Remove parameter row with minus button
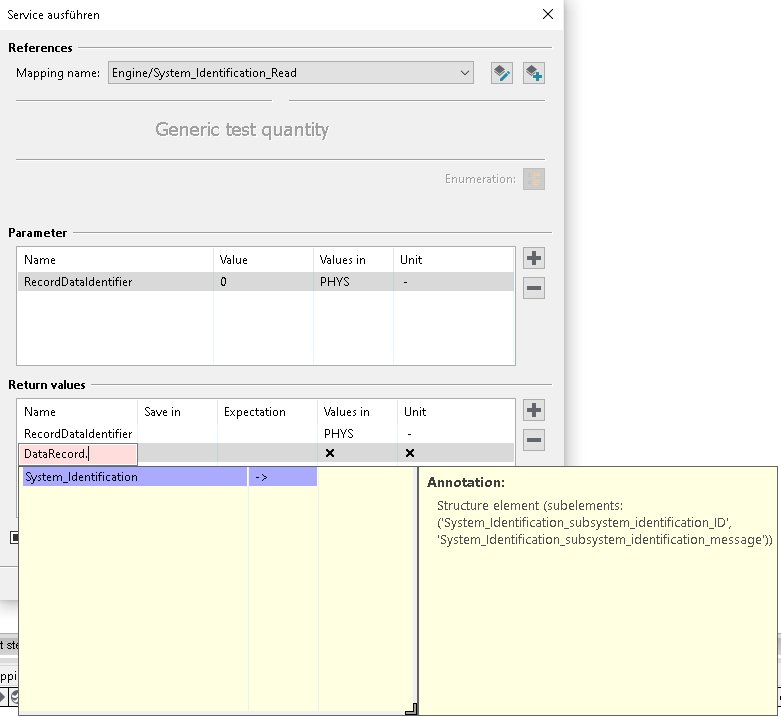Image resolution: width=781 pixels, height=717 pixels. tap(534, 288)
